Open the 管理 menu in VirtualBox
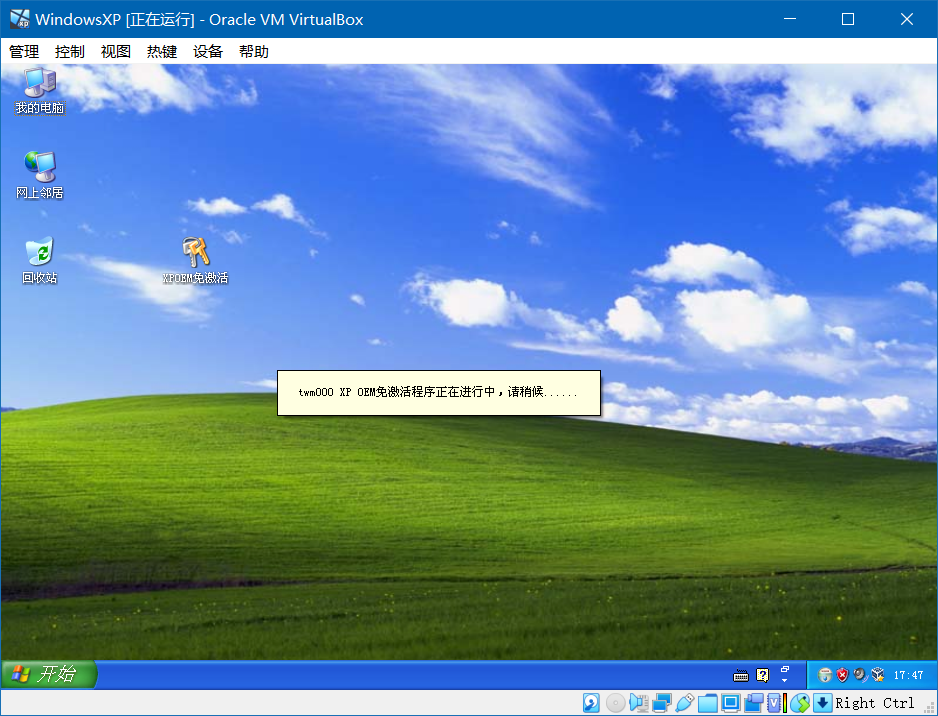The width and height of the screenshot is (938, 716). (x=24, y=52)
